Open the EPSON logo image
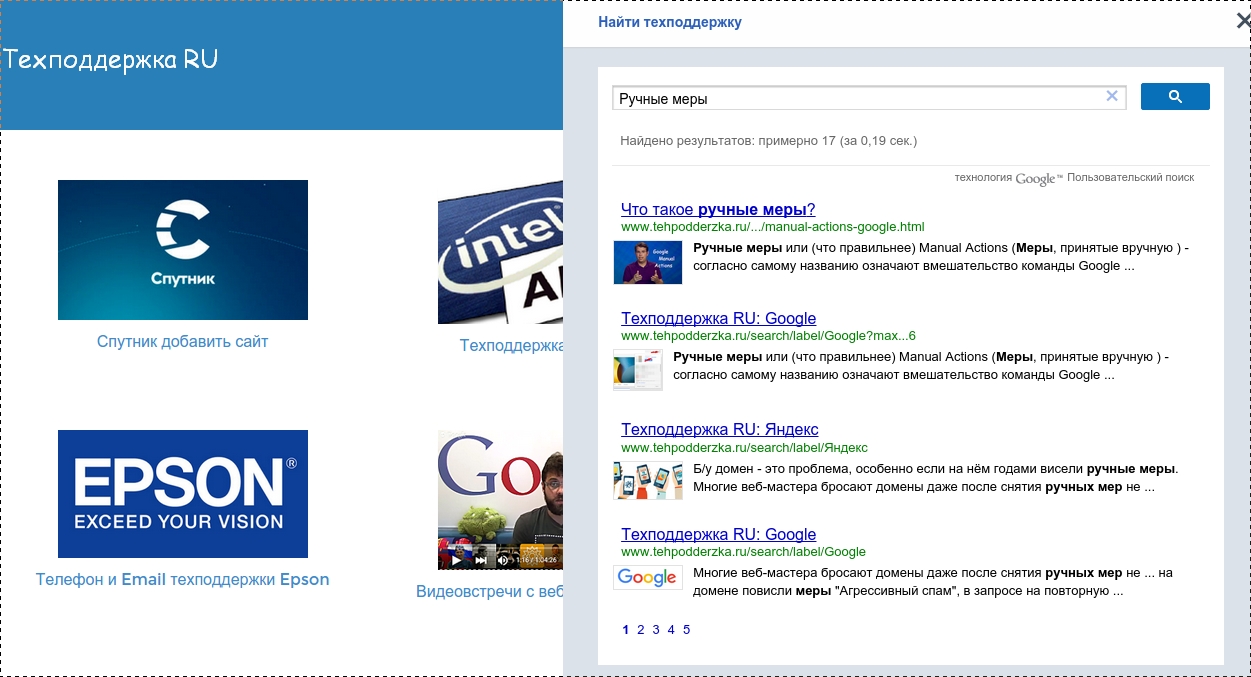 [x=183, y=494]
